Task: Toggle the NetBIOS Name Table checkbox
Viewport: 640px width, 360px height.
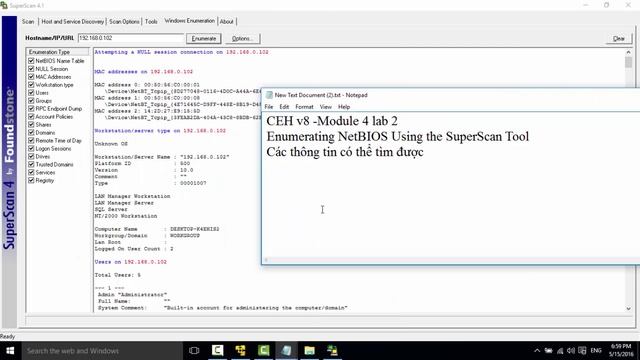Action: pyautogui.click(x=31, y=61)
